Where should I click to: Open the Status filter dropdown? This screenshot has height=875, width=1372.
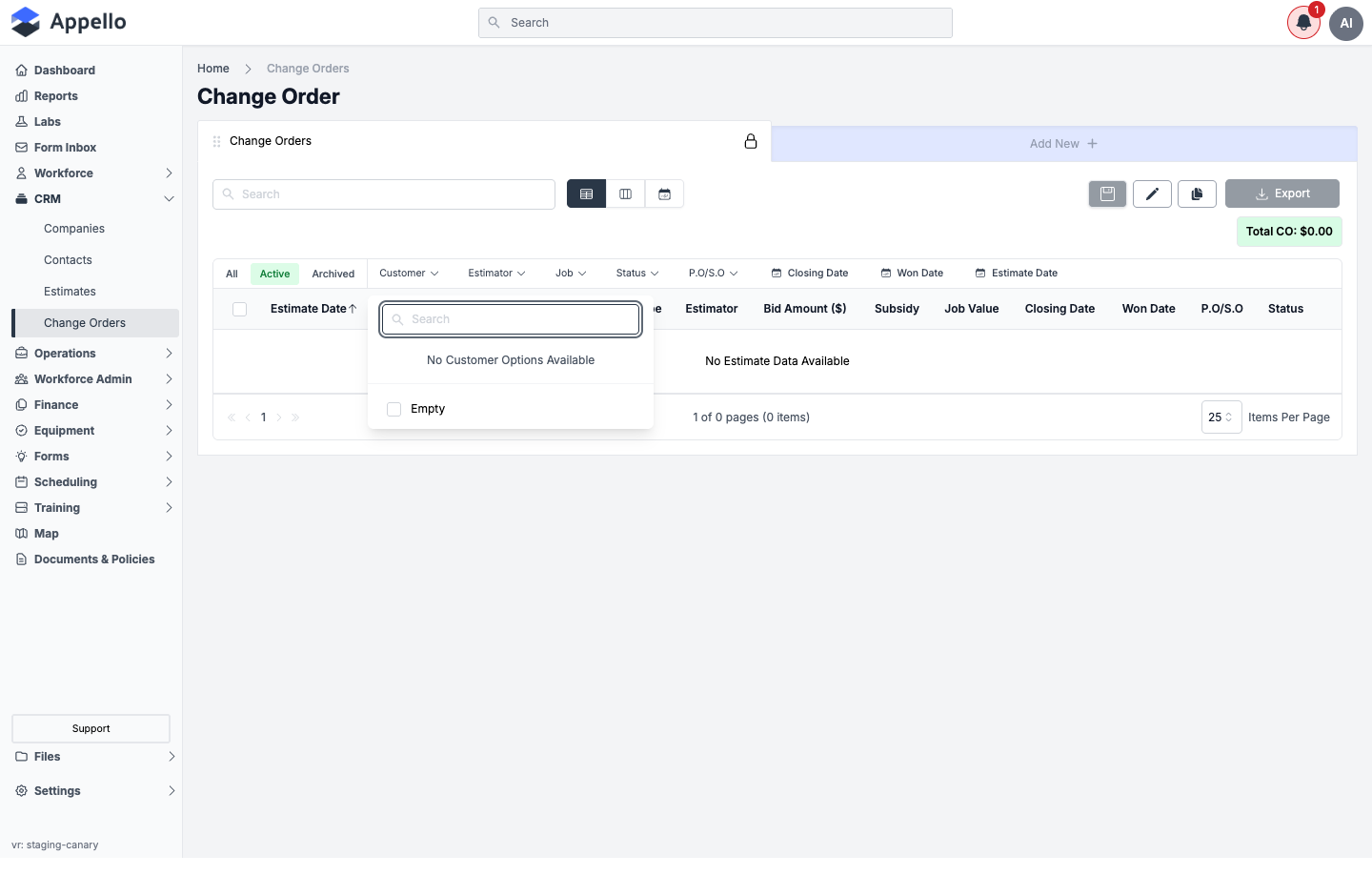pos(637,274)
